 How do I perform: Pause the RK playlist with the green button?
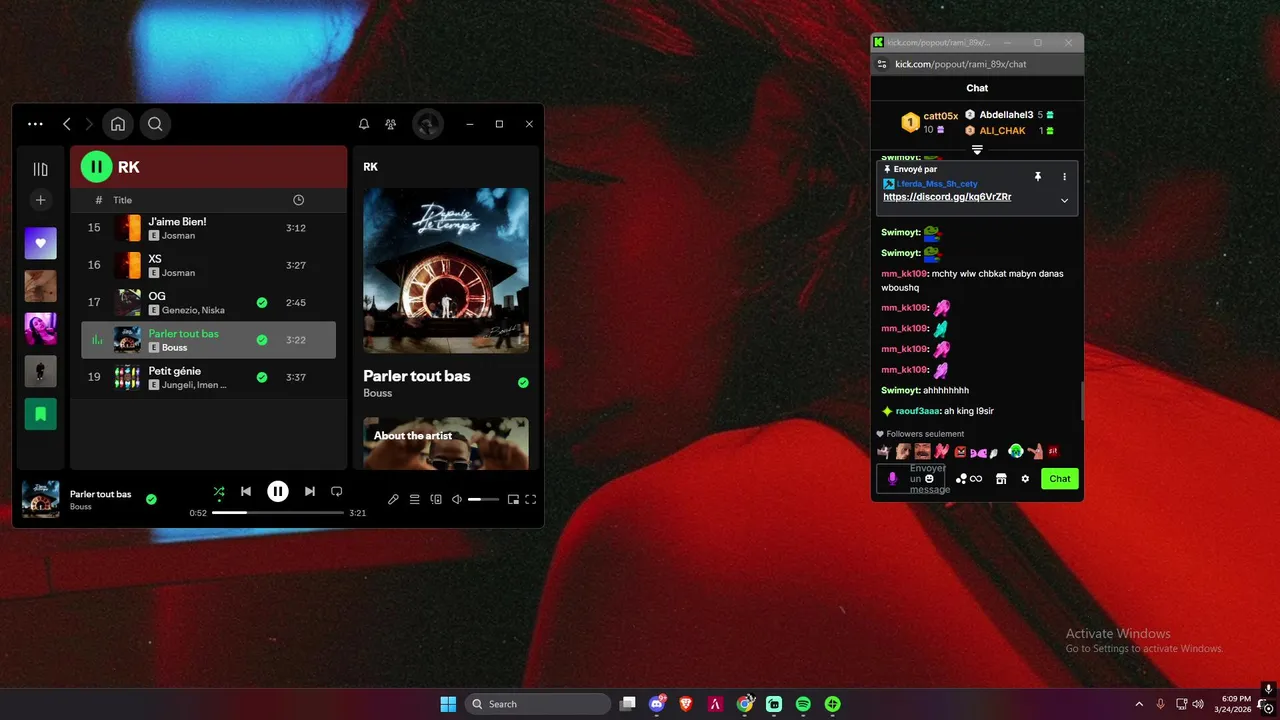point(96,167)
